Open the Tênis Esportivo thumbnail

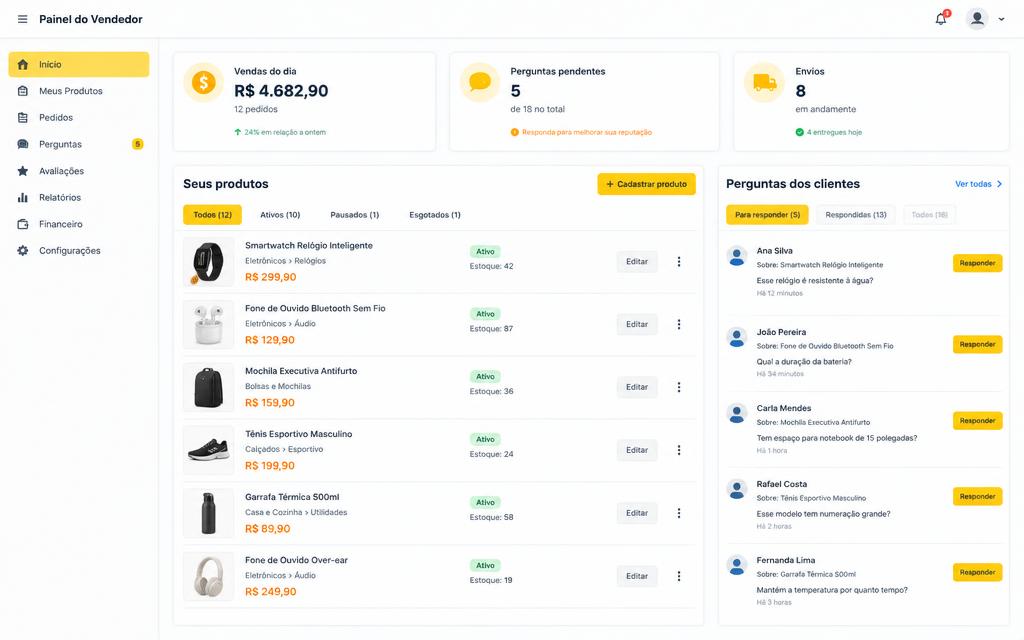pyautogui.click(x=208, y=450)
